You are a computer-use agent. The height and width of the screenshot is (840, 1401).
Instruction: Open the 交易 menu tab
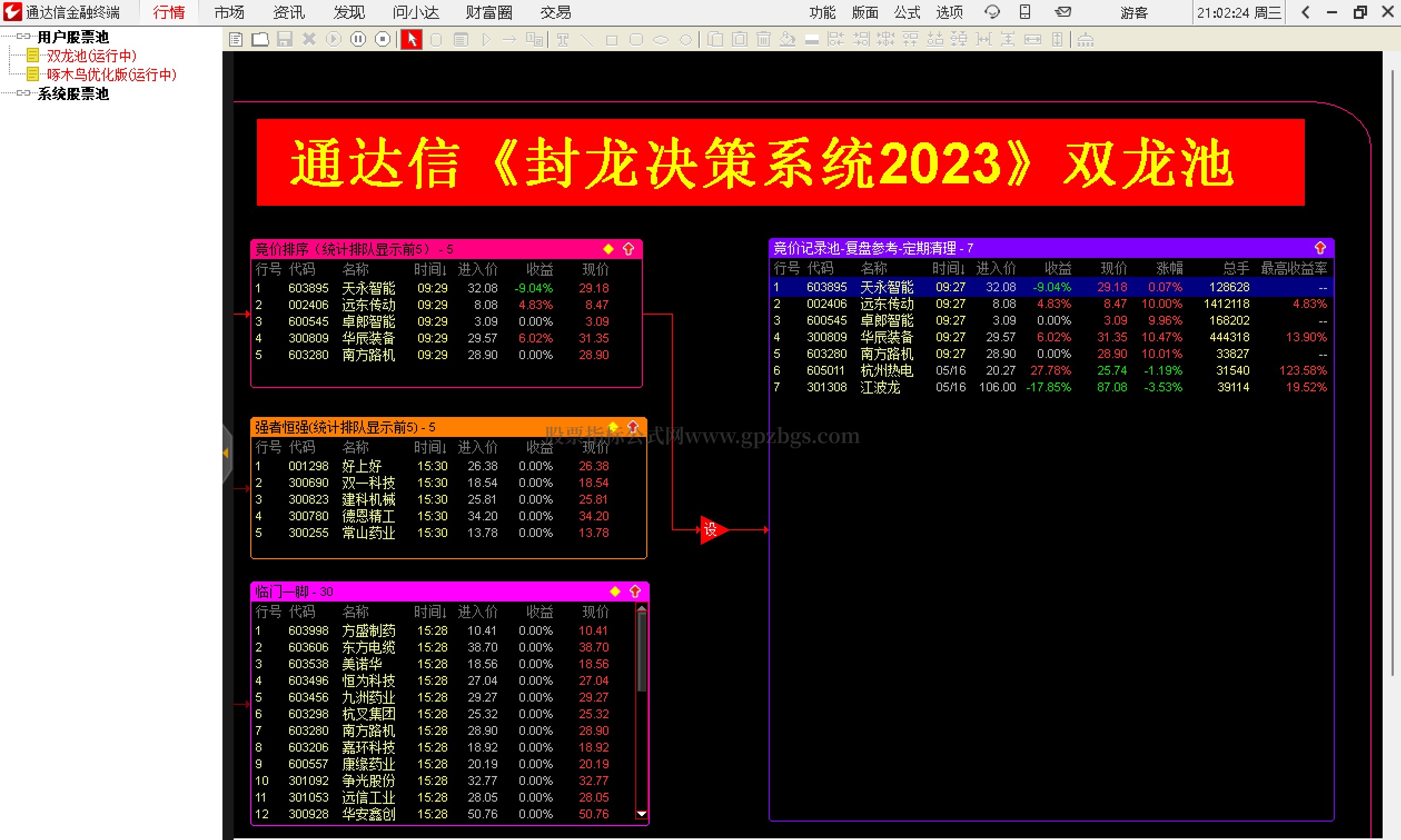[x=556, y=12]
